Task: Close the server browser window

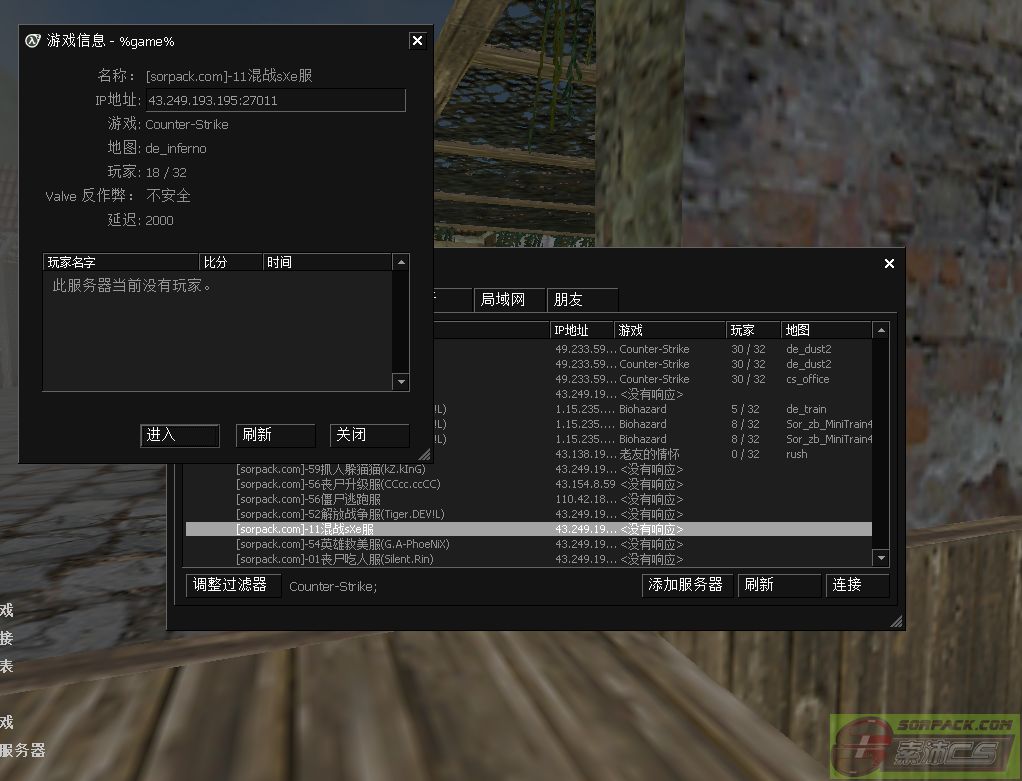Action: 889,264
